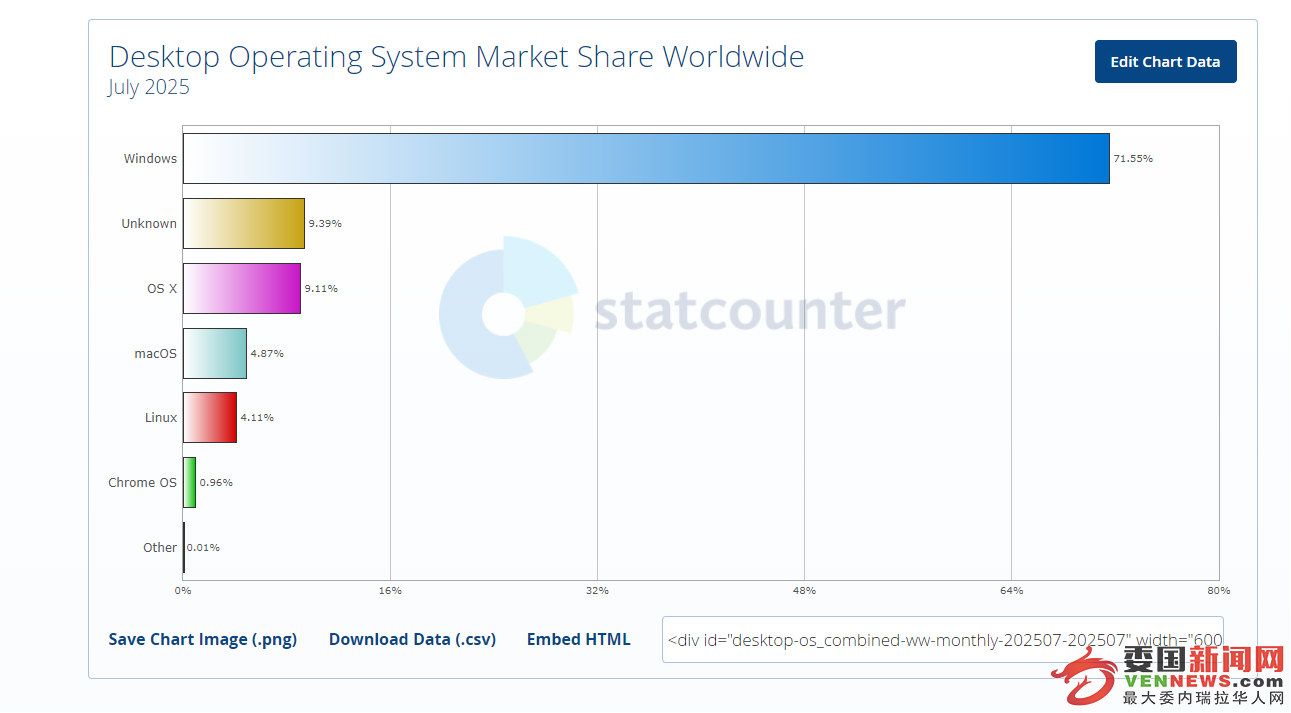Click the Unknown bar in the chart
1291x713 pixels.
[x=244, y=223]
